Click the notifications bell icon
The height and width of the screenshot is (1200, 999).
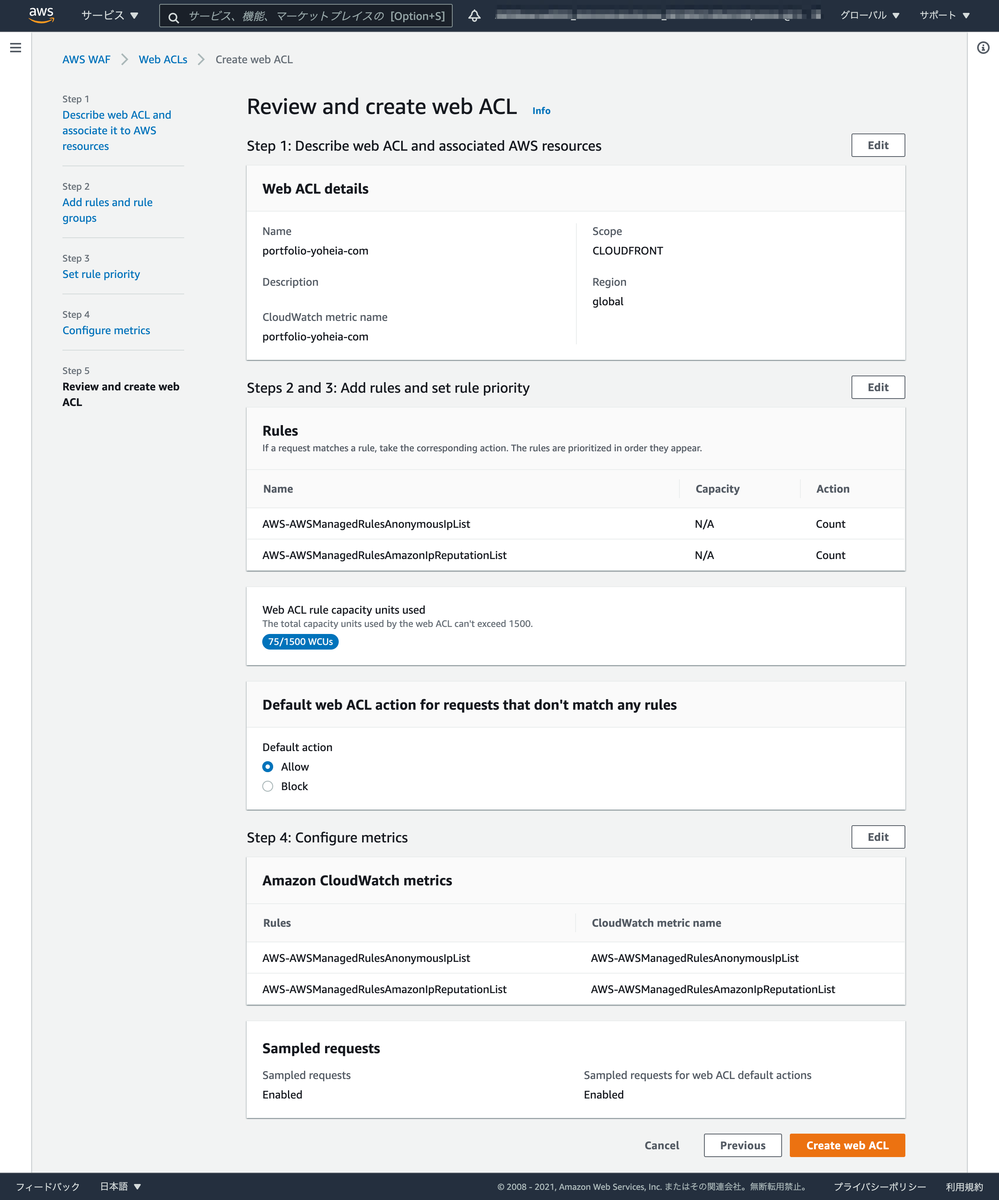coord(474,15)
